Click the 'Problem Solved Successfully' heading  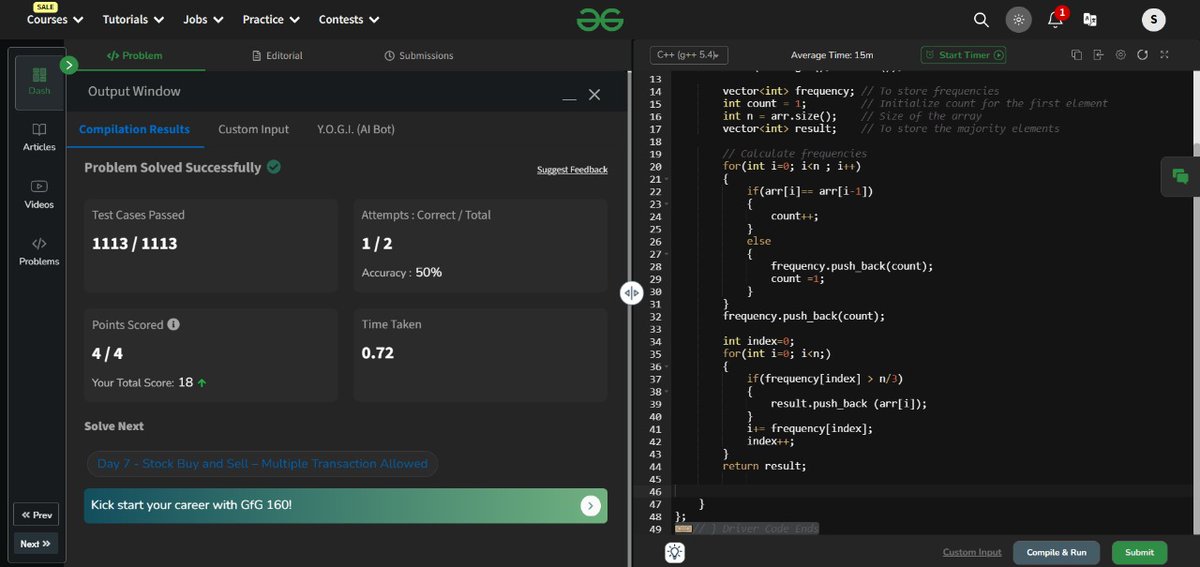[172, 168]
